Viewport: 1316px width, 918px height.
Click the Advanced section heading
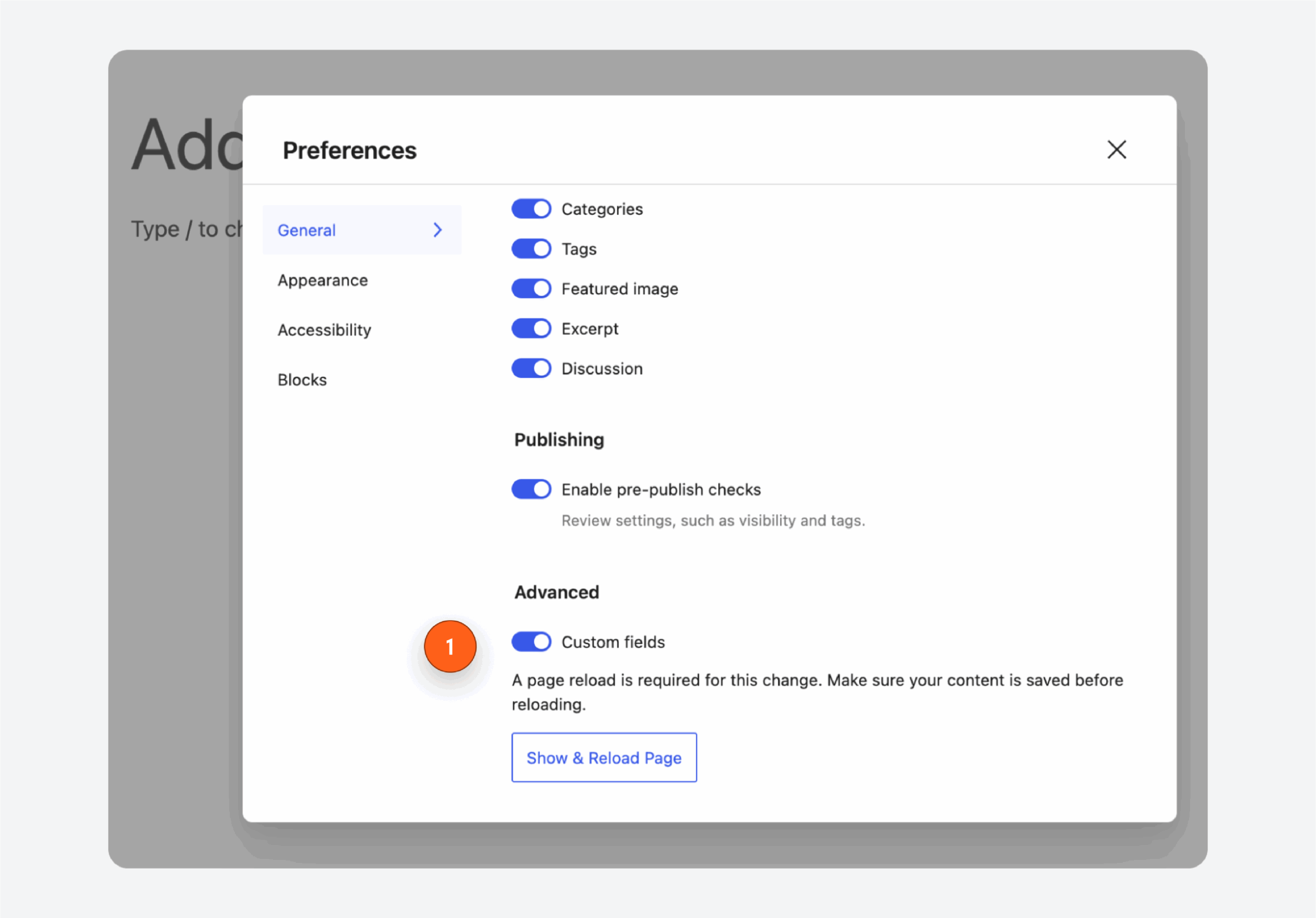point(556,592)
